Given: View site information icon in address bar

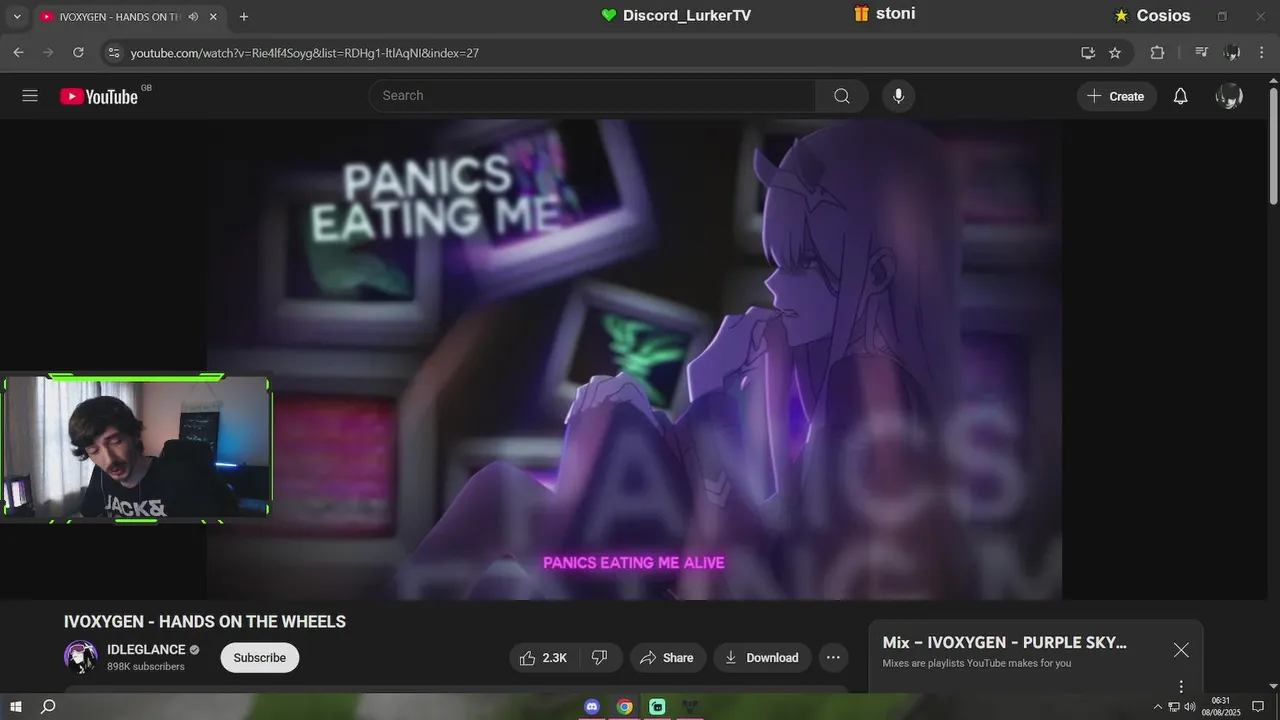Looking at the screenshot, I should tap(113, 52).
